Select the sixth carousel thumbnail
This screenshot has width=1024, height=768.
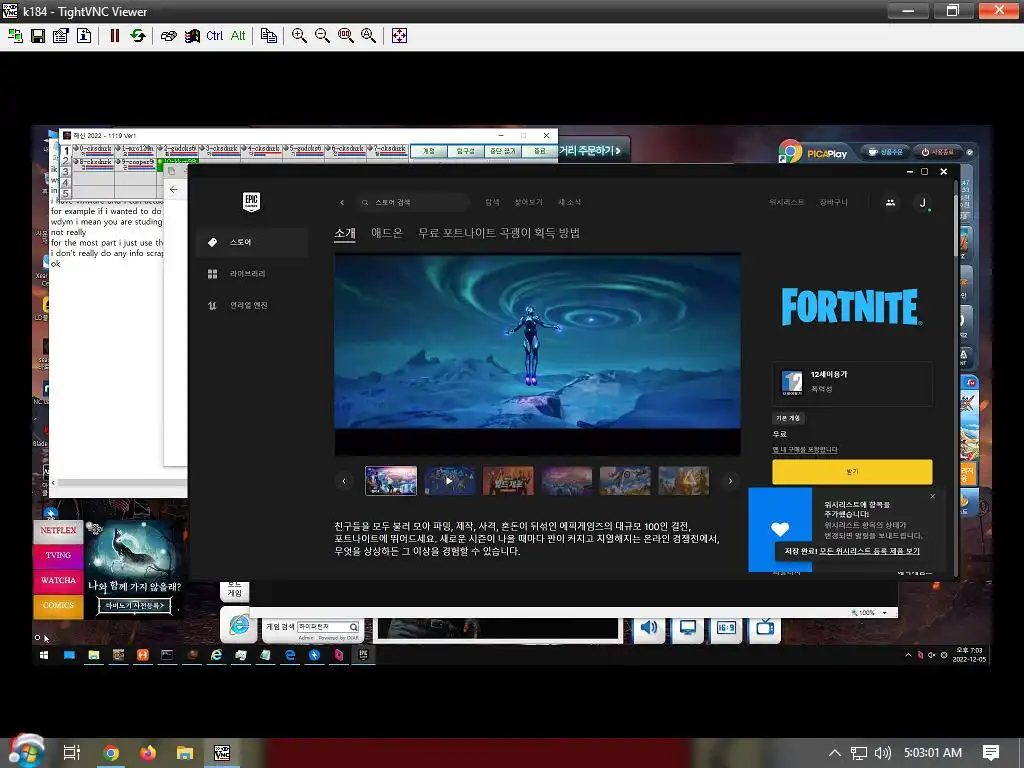pyautogui.click(x=684, y=481)
